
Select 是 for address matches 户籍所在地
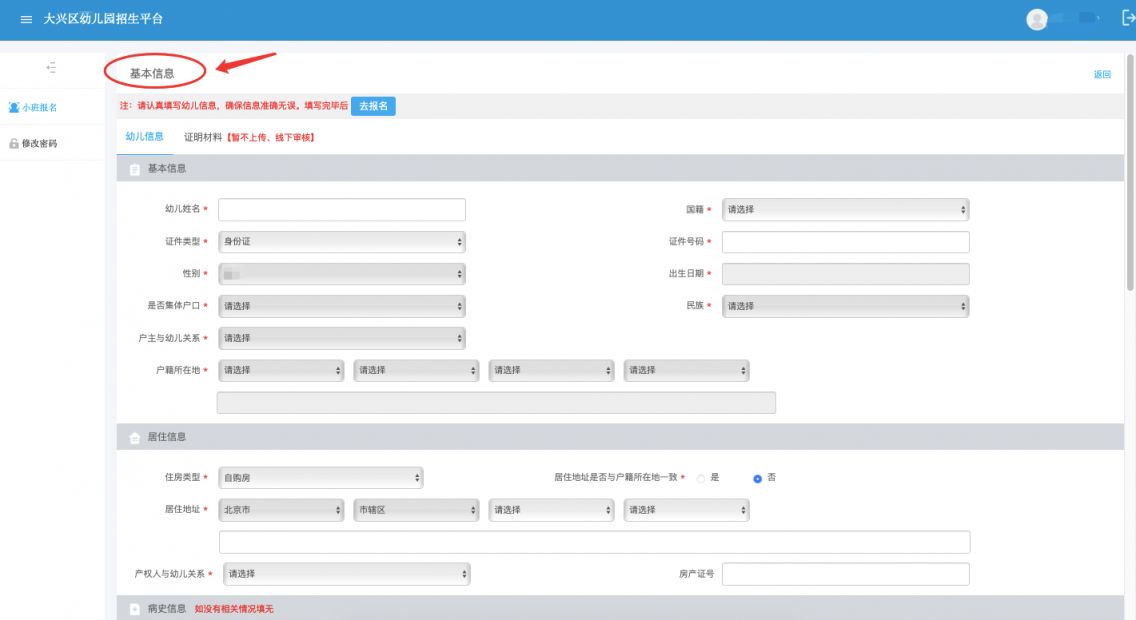[701, 479]
